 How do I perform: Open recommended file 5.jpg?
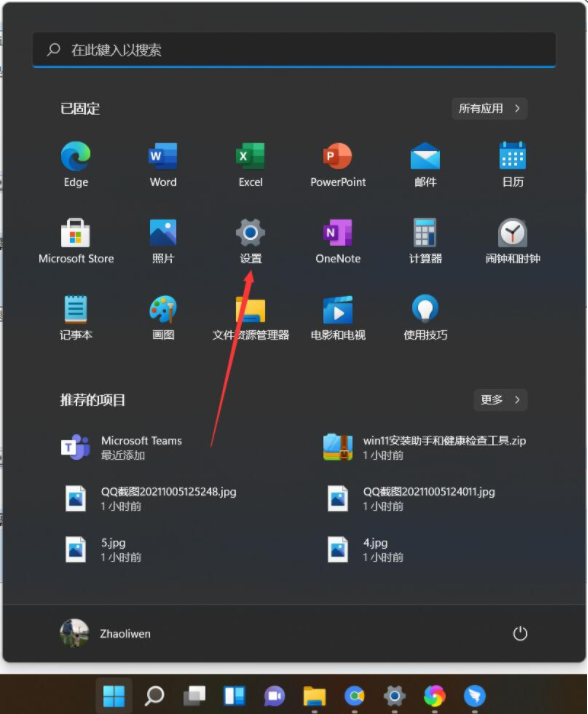tap(101, 549)
